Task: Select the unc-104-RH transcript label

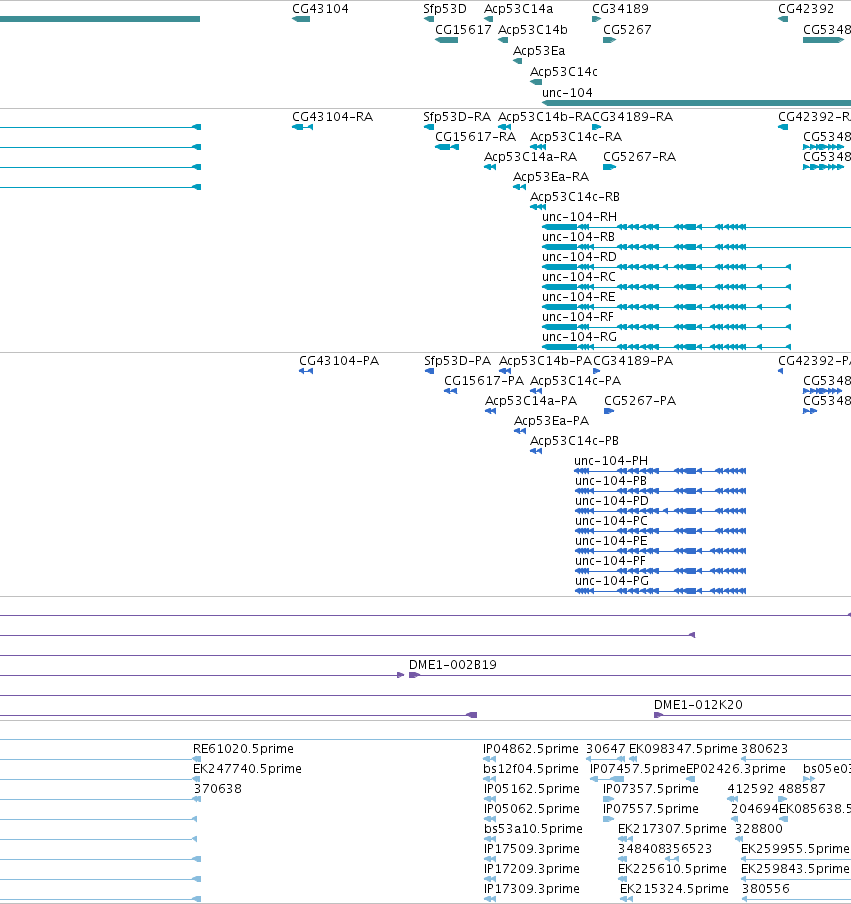Action: point(579,217)
